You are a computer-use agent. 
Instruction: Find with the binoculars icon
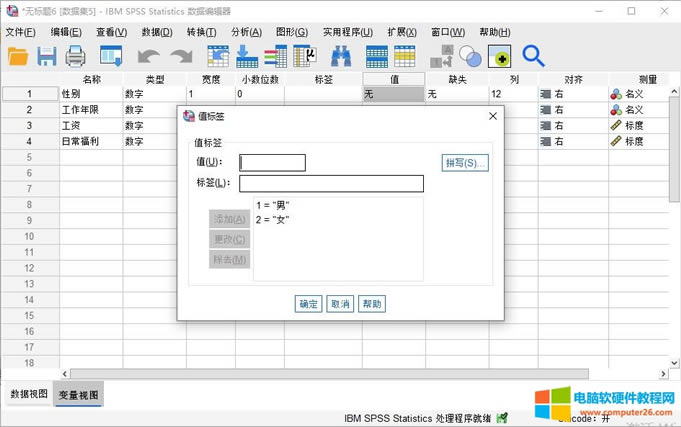[341, 56]
